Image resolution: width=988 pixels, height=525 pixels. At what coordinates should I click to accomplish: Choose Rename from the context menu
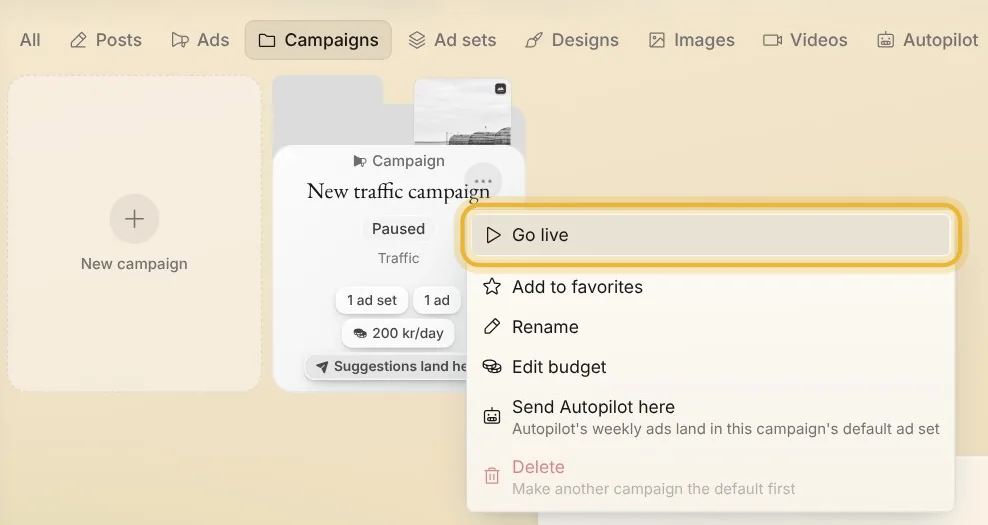click(711, 326)
